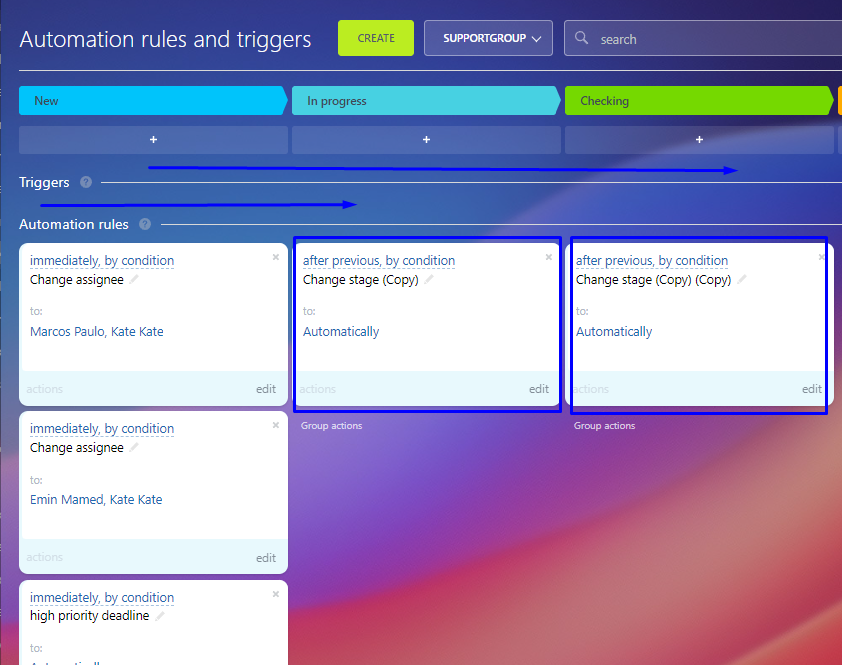Select the green Checking stage
The width and height of the screenshot is (842, 665).
698,101
